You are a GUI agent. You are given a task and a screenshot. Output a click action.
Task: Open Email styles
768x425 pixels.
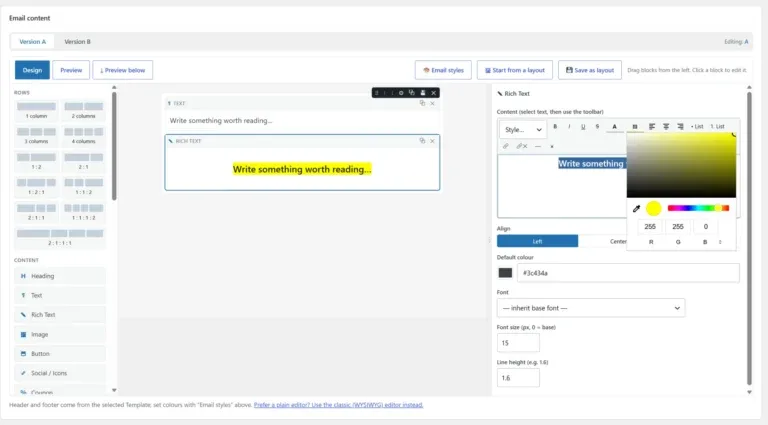(443, 70)
